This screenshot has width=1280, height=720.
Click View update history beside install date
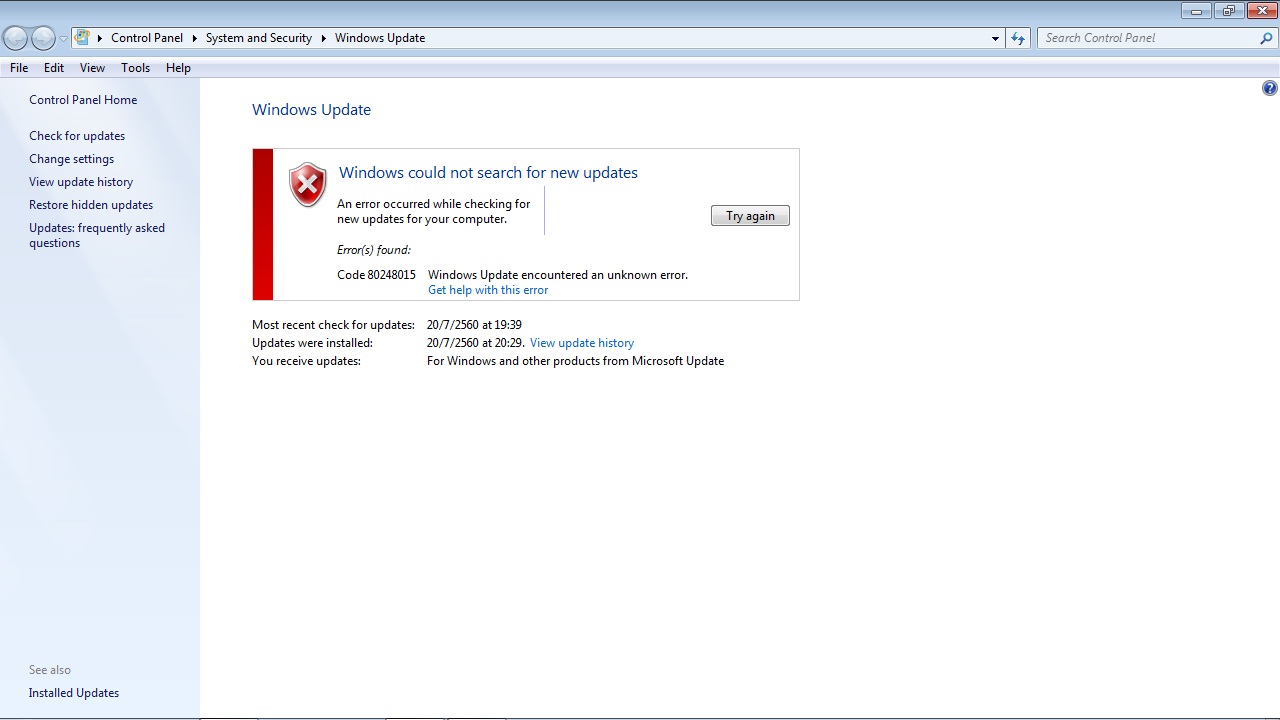[582, 343]
